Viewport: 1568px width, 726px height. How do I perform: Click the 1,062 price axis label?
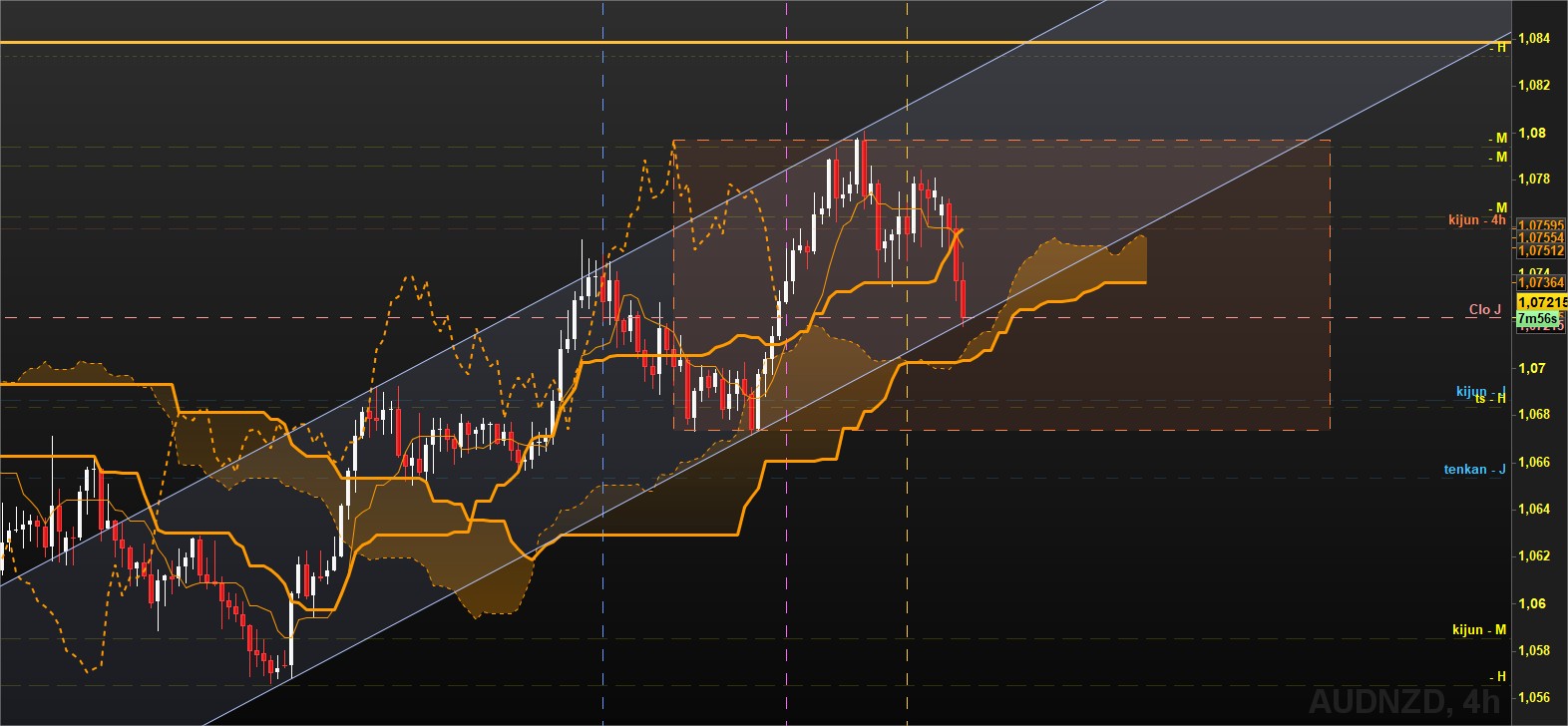(x=1534, y=556)
